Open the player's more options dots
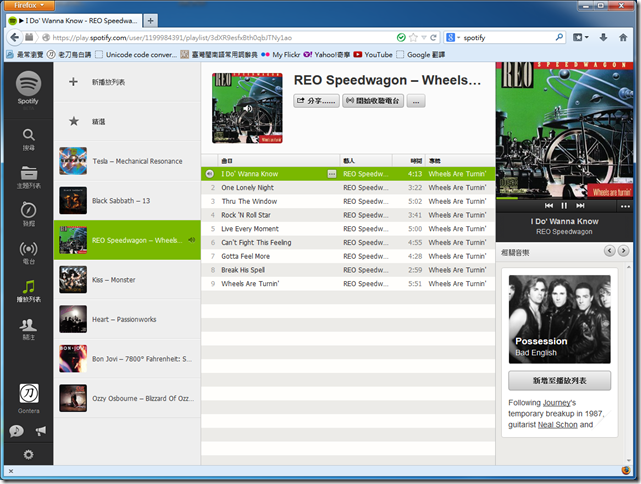The image size is (641, 484). [625, 206]
